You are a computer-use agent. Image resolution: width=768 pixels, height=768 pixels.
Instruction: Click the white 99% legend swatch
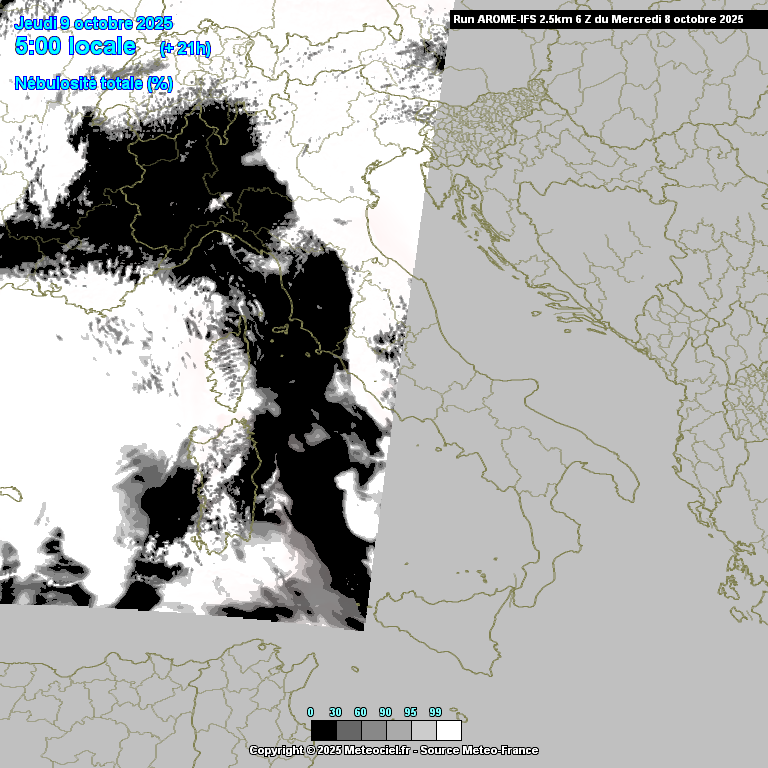coord(448,730)
